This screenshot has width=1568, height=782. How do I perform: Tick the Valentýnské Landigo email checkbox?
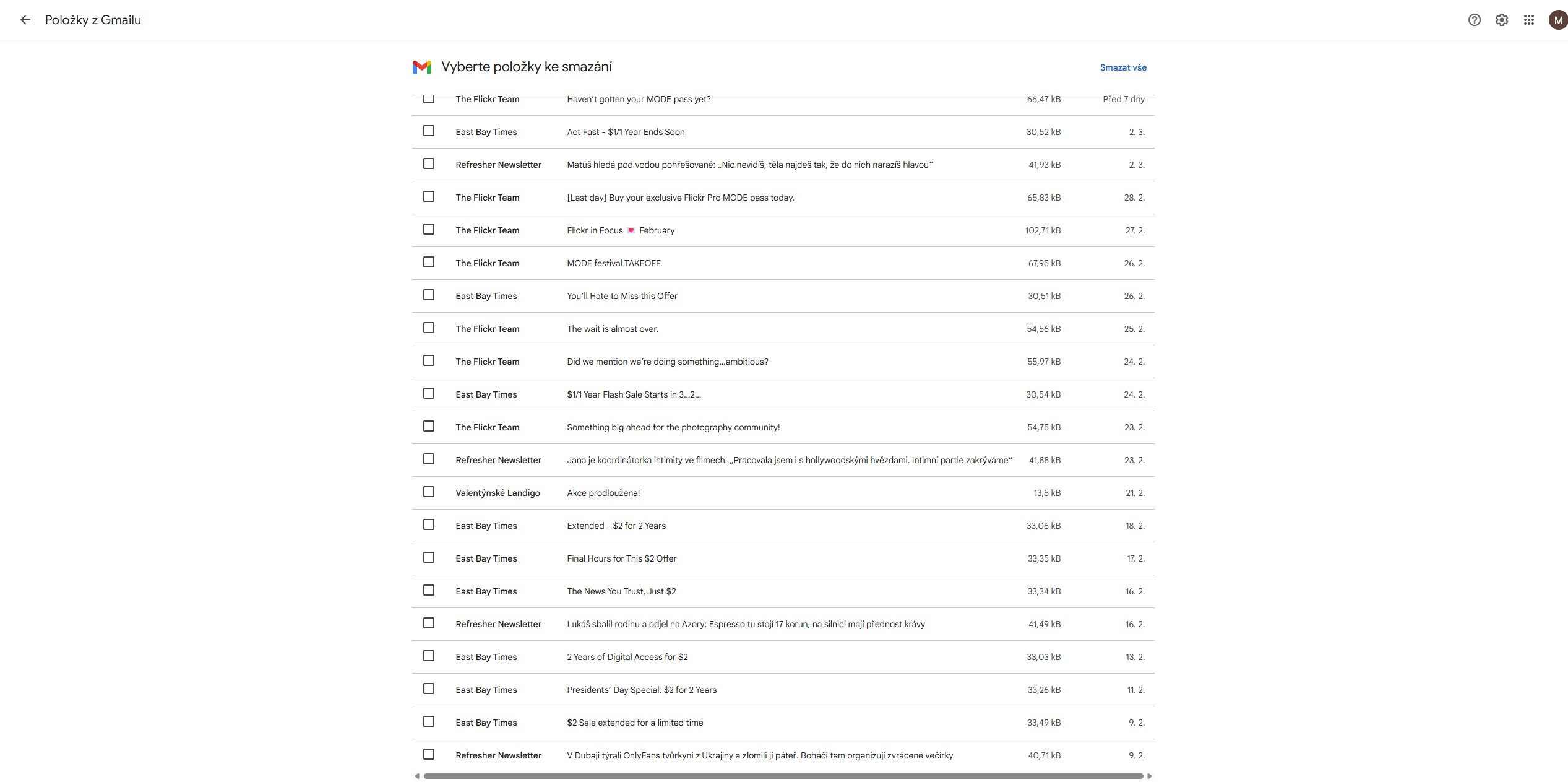[x=429, y=492]
